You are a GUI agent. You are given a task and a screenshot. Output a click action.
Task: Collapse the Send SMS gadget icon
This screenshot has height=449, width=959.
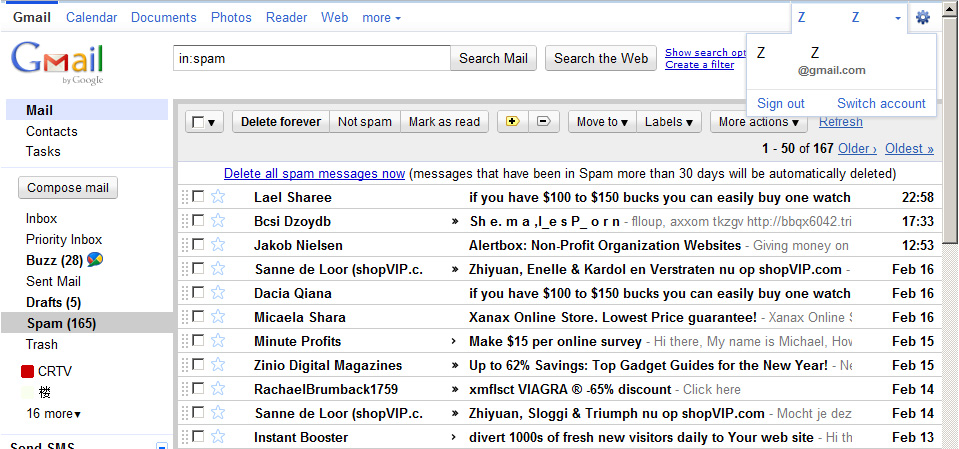coord(161,446)
